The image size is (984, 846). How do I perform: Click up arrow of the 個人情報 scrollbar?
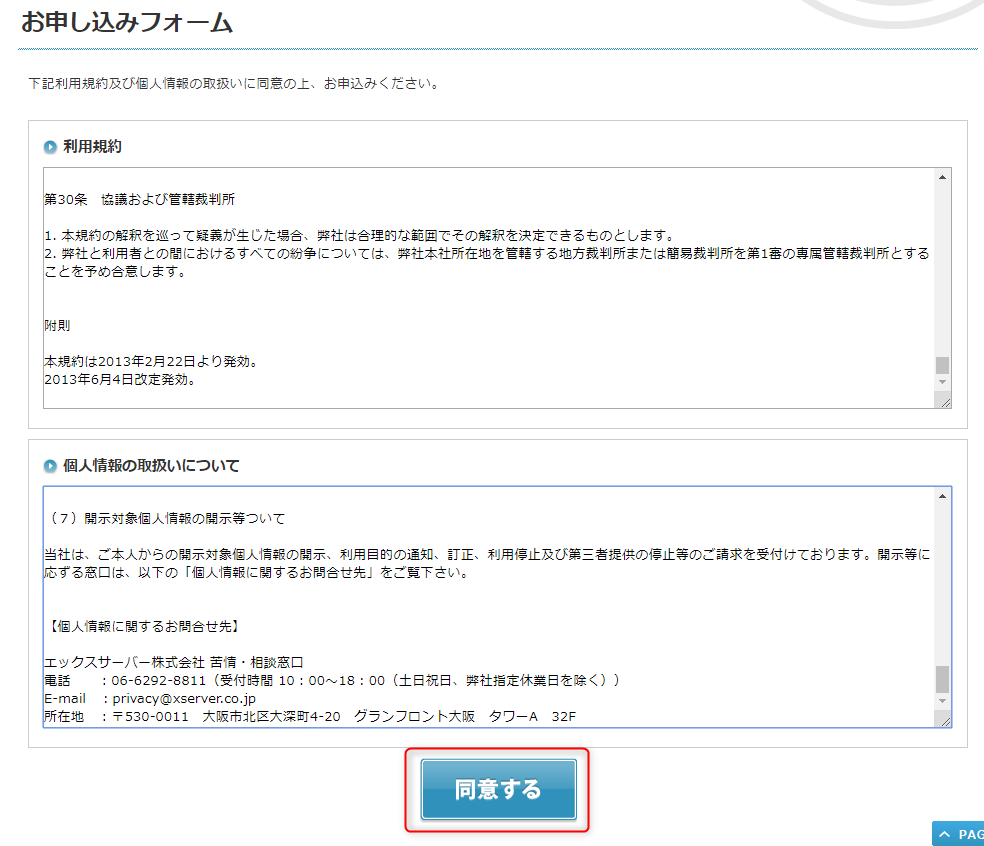tap(942, 496)
